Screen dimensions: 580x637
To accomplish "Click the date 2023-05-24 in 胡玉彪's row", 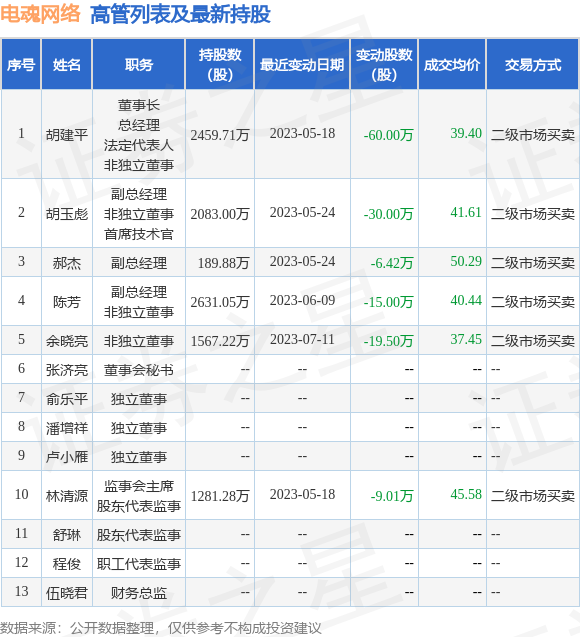I will (302, 212).
